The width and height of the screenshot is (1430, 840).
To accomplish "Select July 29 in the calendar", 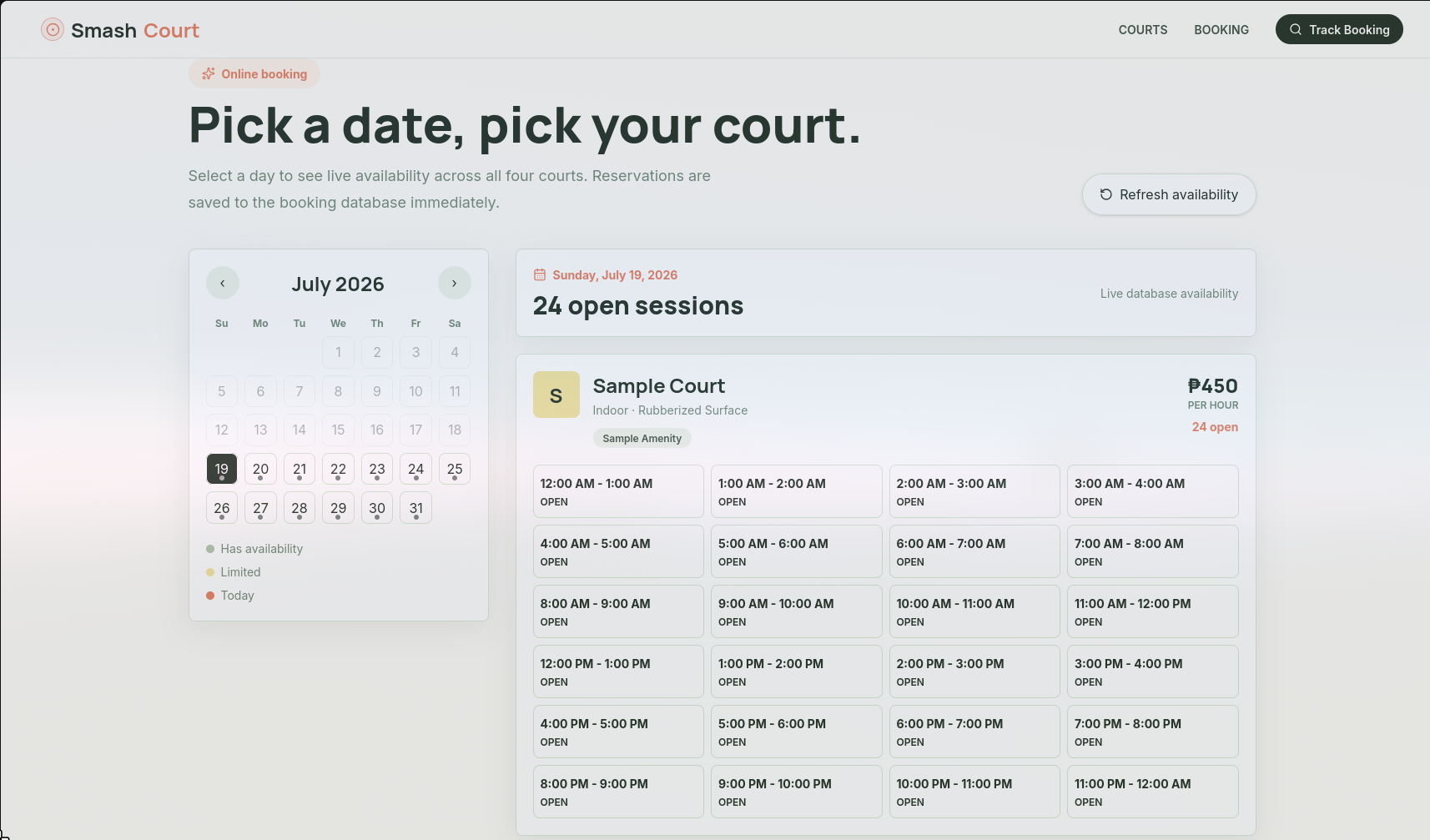I will point(338,508).
